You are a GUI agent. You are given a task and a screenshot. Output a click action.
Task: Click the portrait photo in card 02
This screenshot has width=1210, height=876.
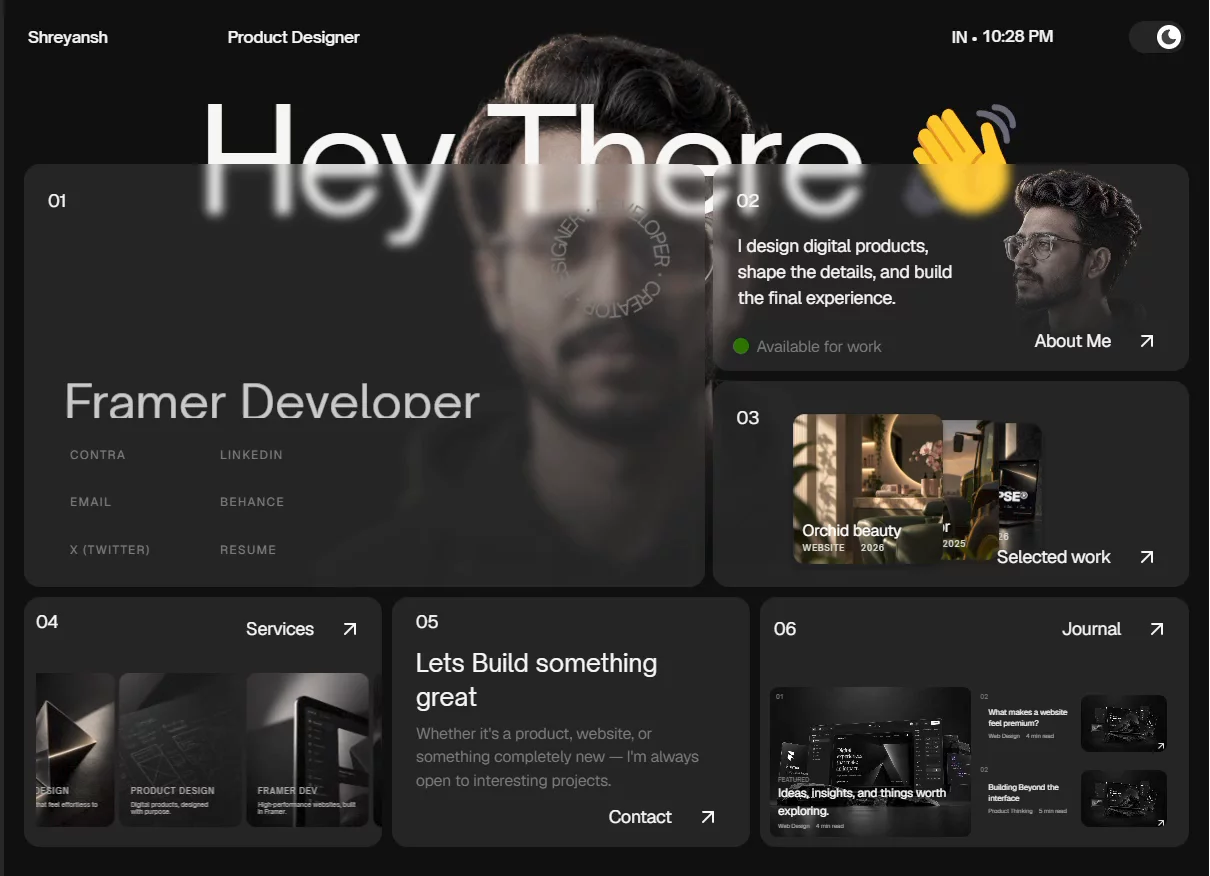pyautogui.click(x=1072, y=247)
